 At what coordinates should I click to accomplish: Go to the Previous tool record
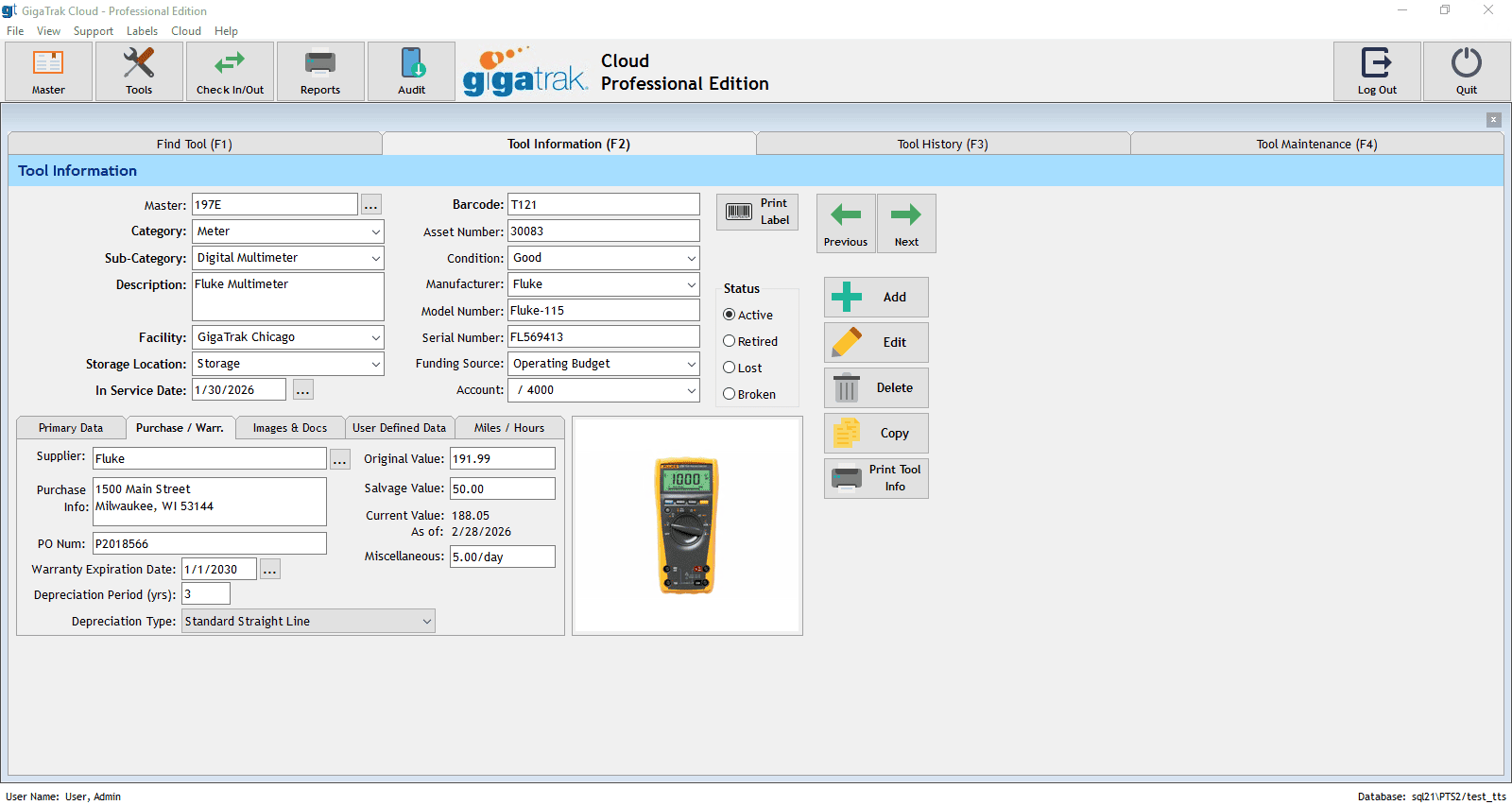pyautogui.click(x=846, y=224)
